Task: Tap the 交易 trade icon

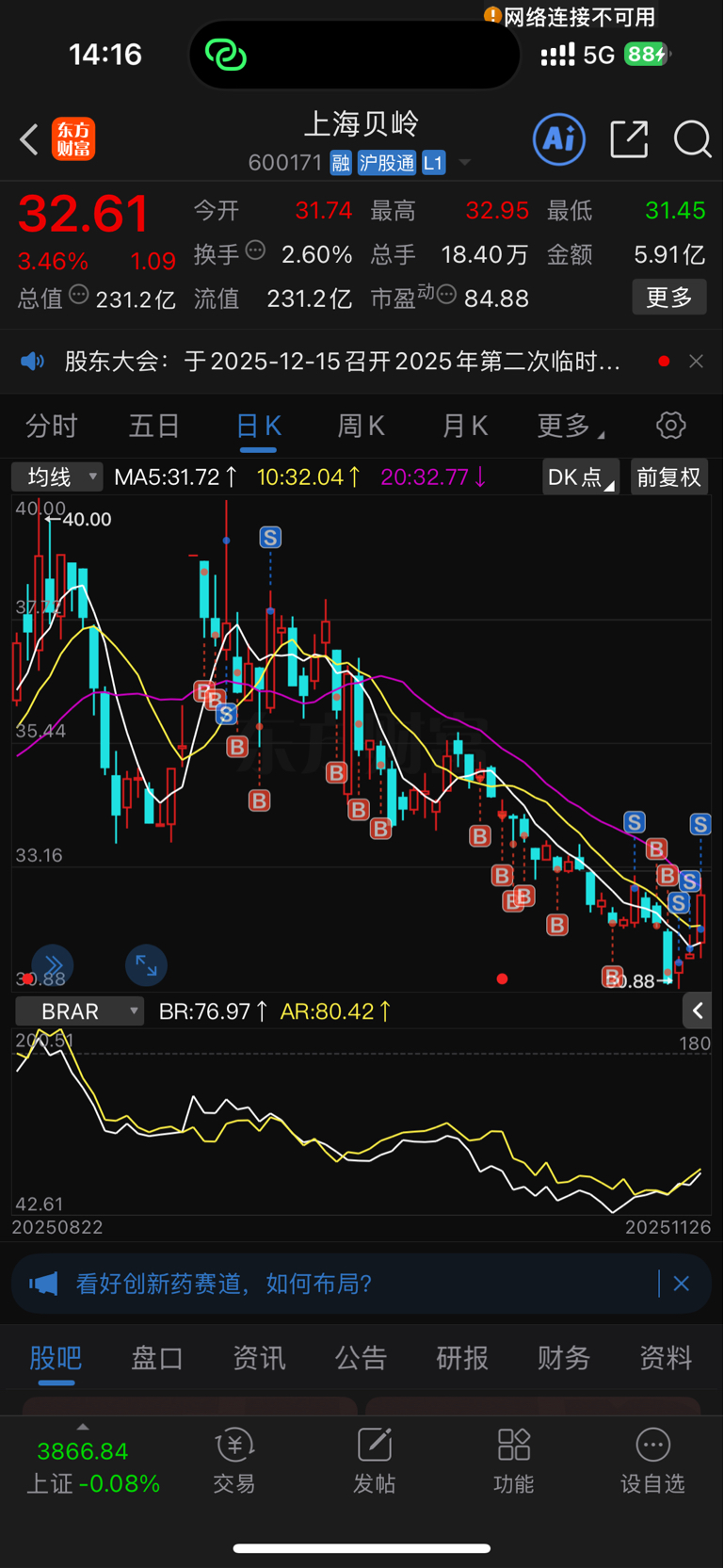Action: point(234,1445)
